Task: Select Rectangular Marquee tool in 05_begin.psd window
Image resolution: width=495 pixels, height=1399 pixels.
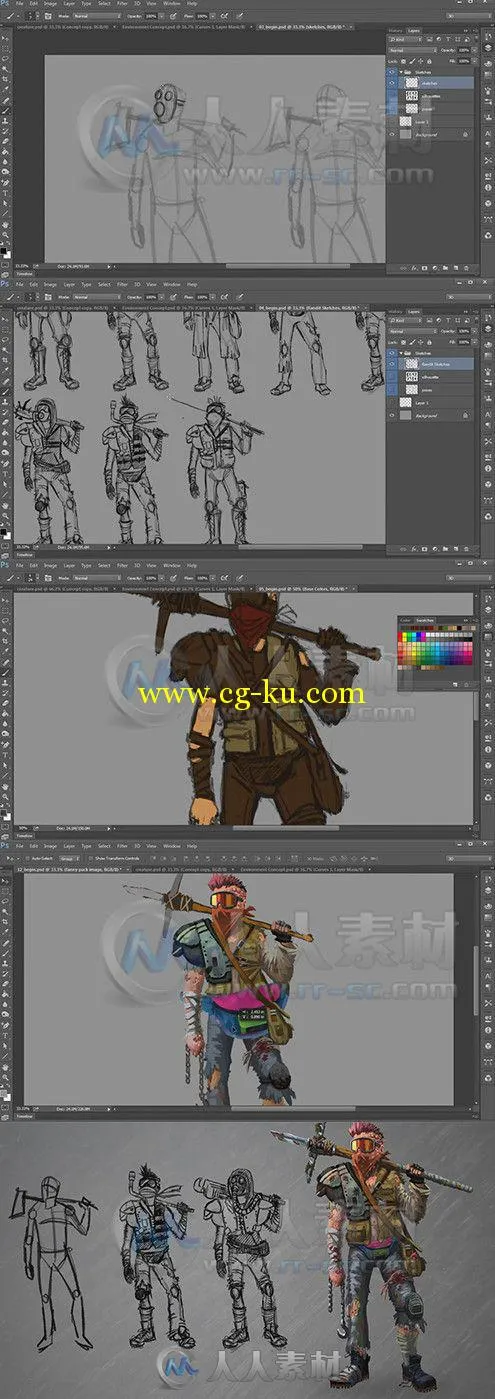Action: click(x=6, y=609)
